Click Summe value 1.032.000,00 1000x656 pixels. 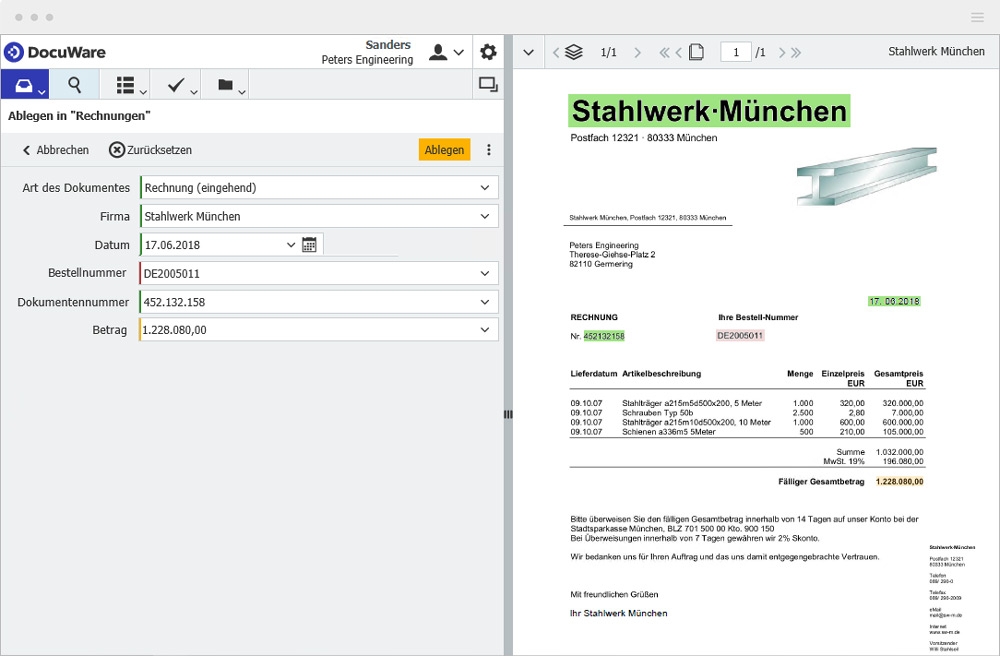[899, 451]
